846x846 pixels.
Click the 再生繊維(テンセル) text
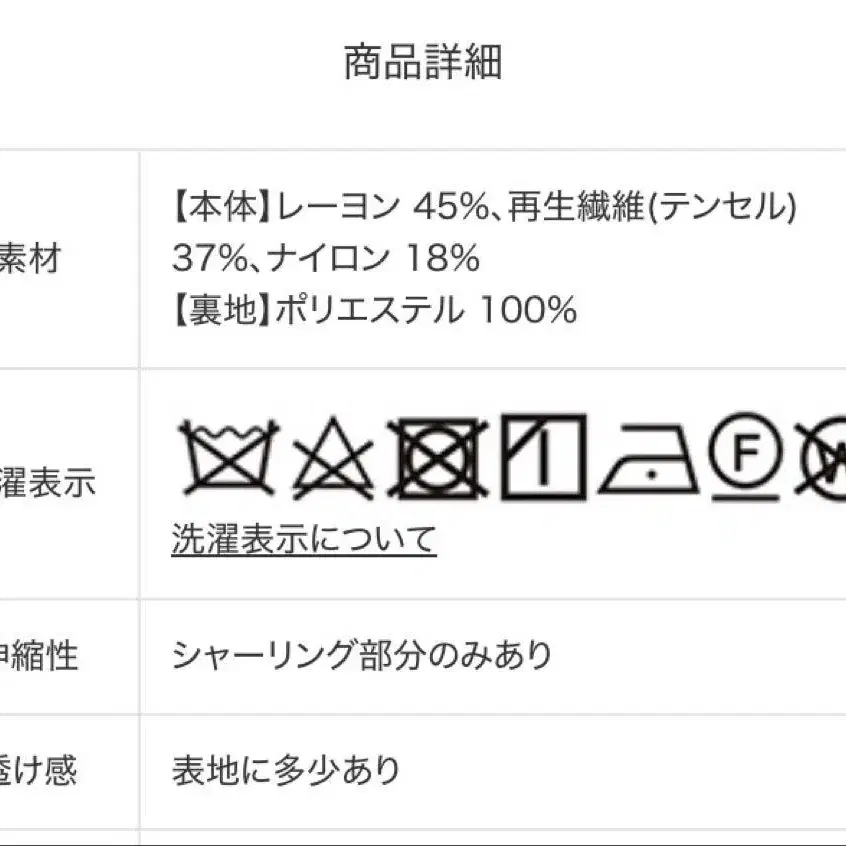(x=652, y=206)
